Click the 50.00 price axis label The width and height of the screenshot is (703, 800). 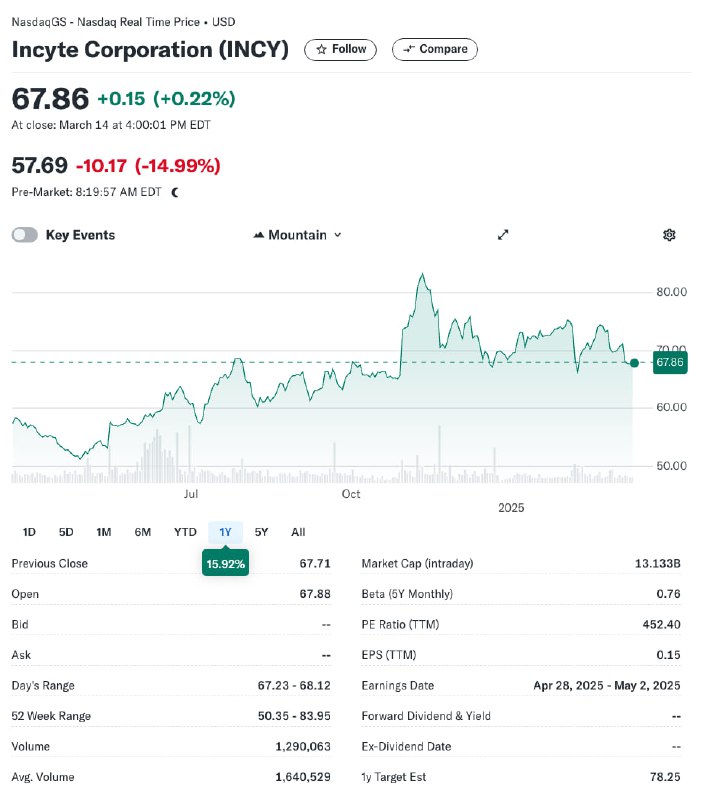coord(671,465)
